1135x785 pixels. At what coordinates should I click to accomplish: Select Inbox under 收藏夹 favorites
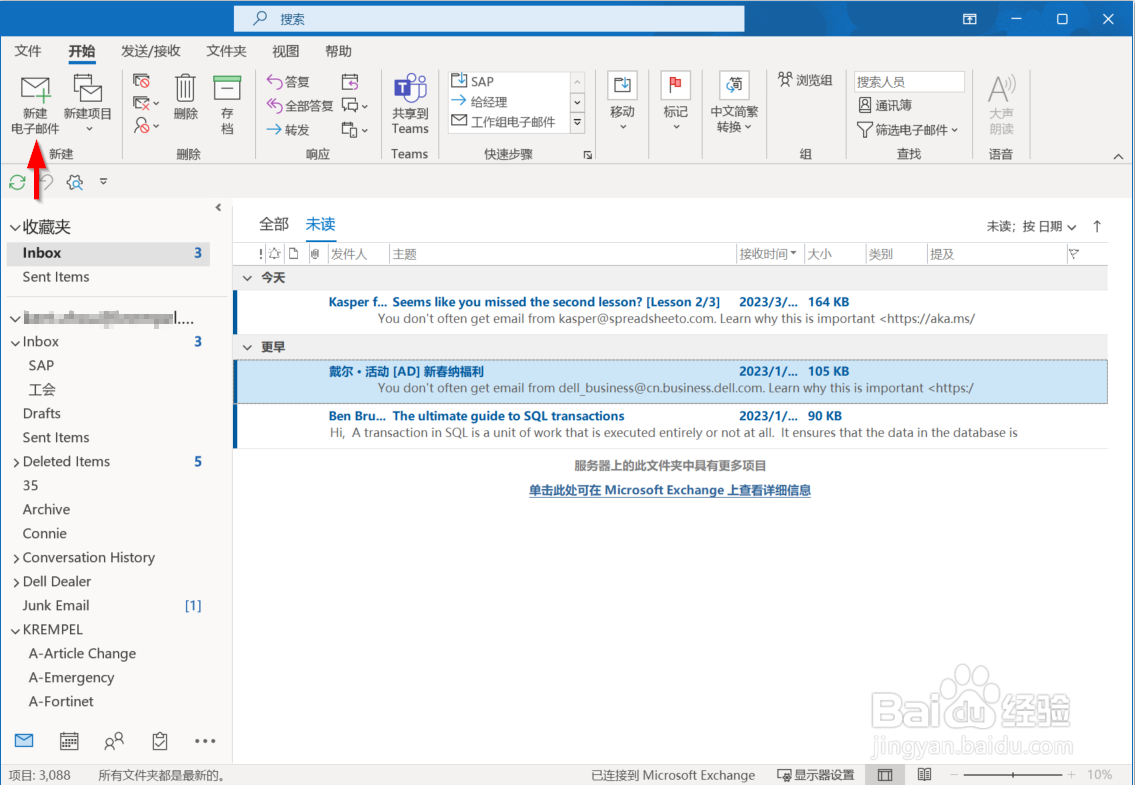108,253
